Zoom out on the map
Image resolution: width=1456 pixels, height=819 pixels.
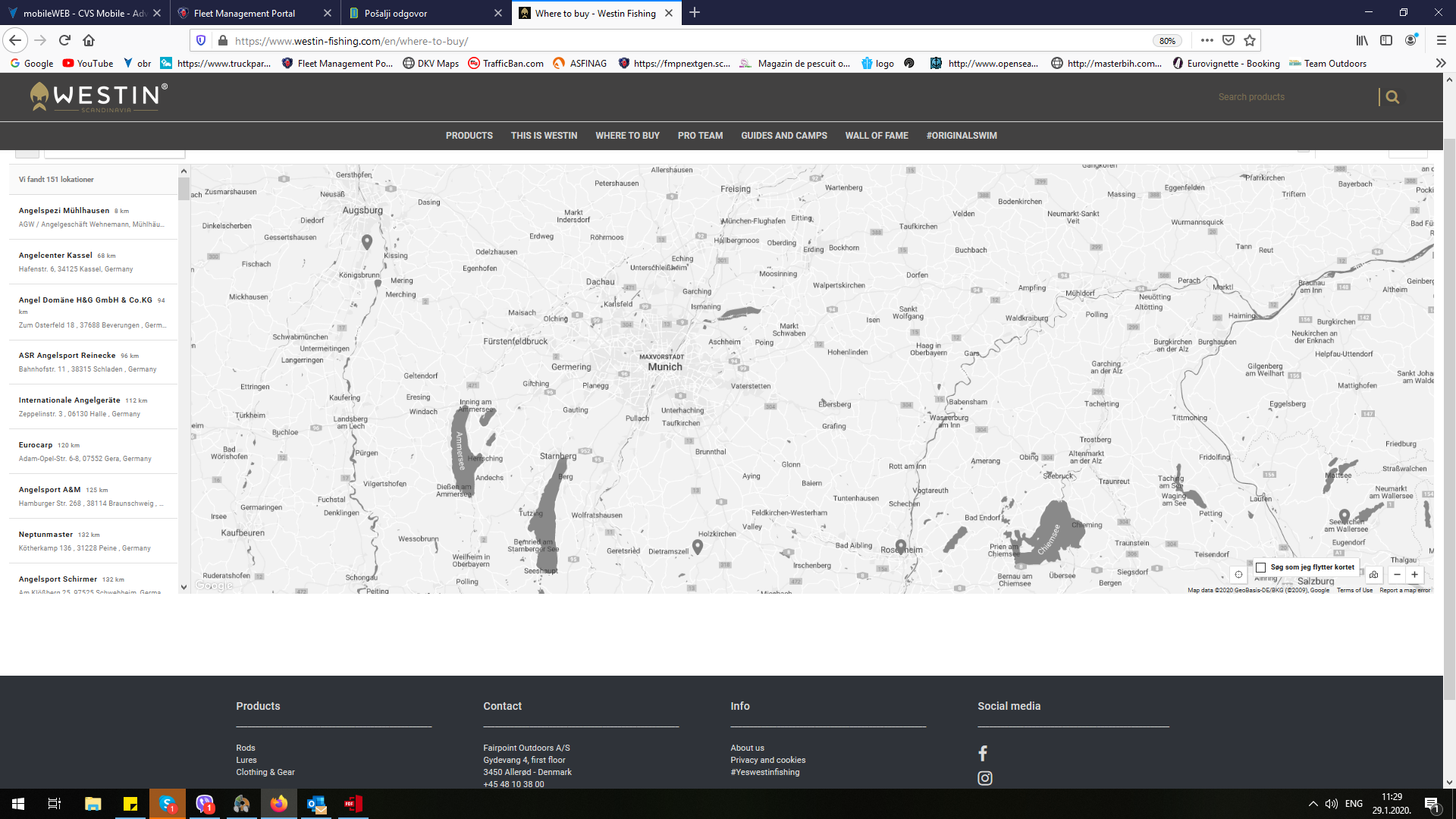(1397, 575)
